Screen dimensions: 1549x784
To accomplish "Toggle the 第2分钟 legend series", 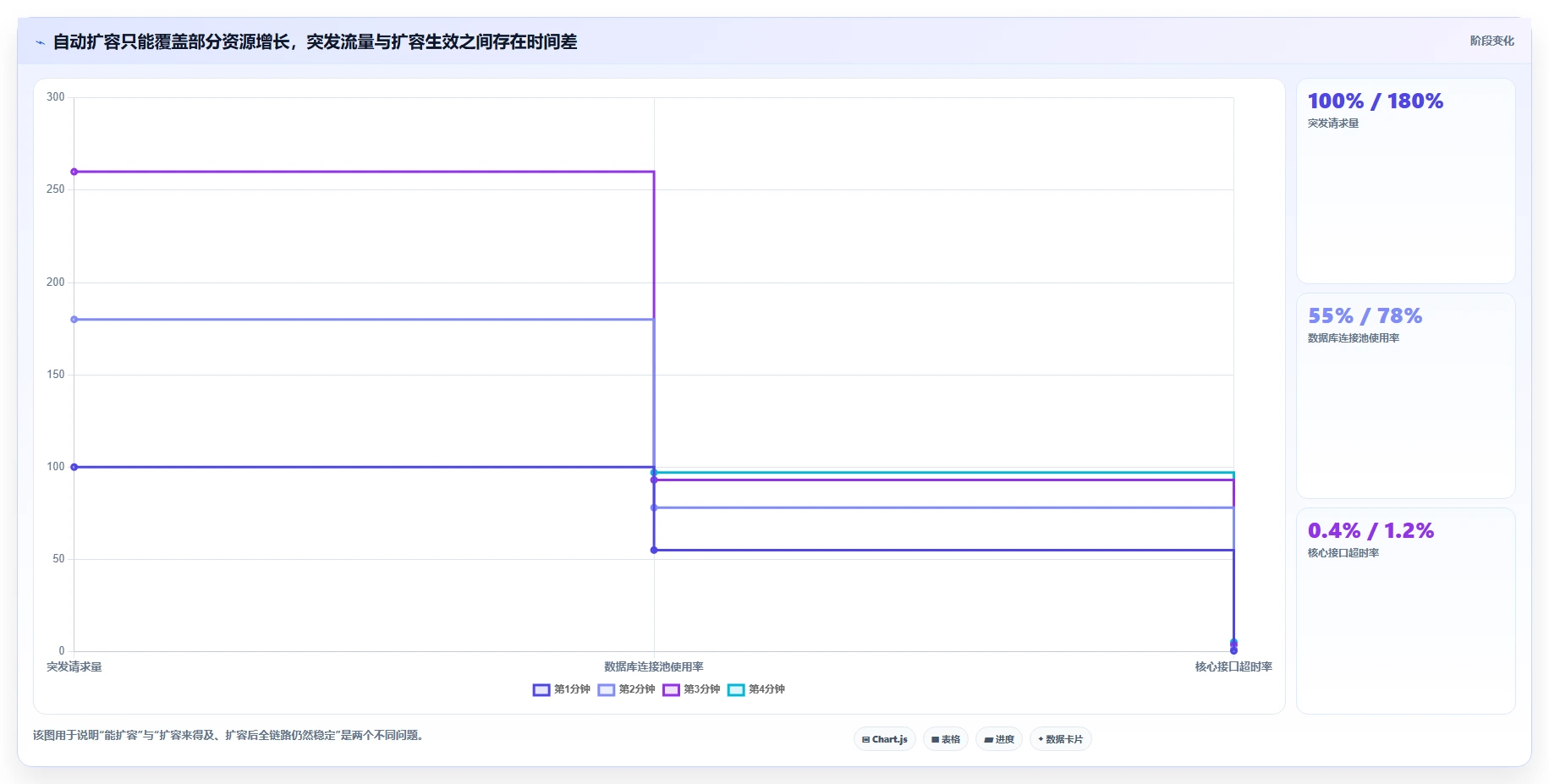I will 627,689.
